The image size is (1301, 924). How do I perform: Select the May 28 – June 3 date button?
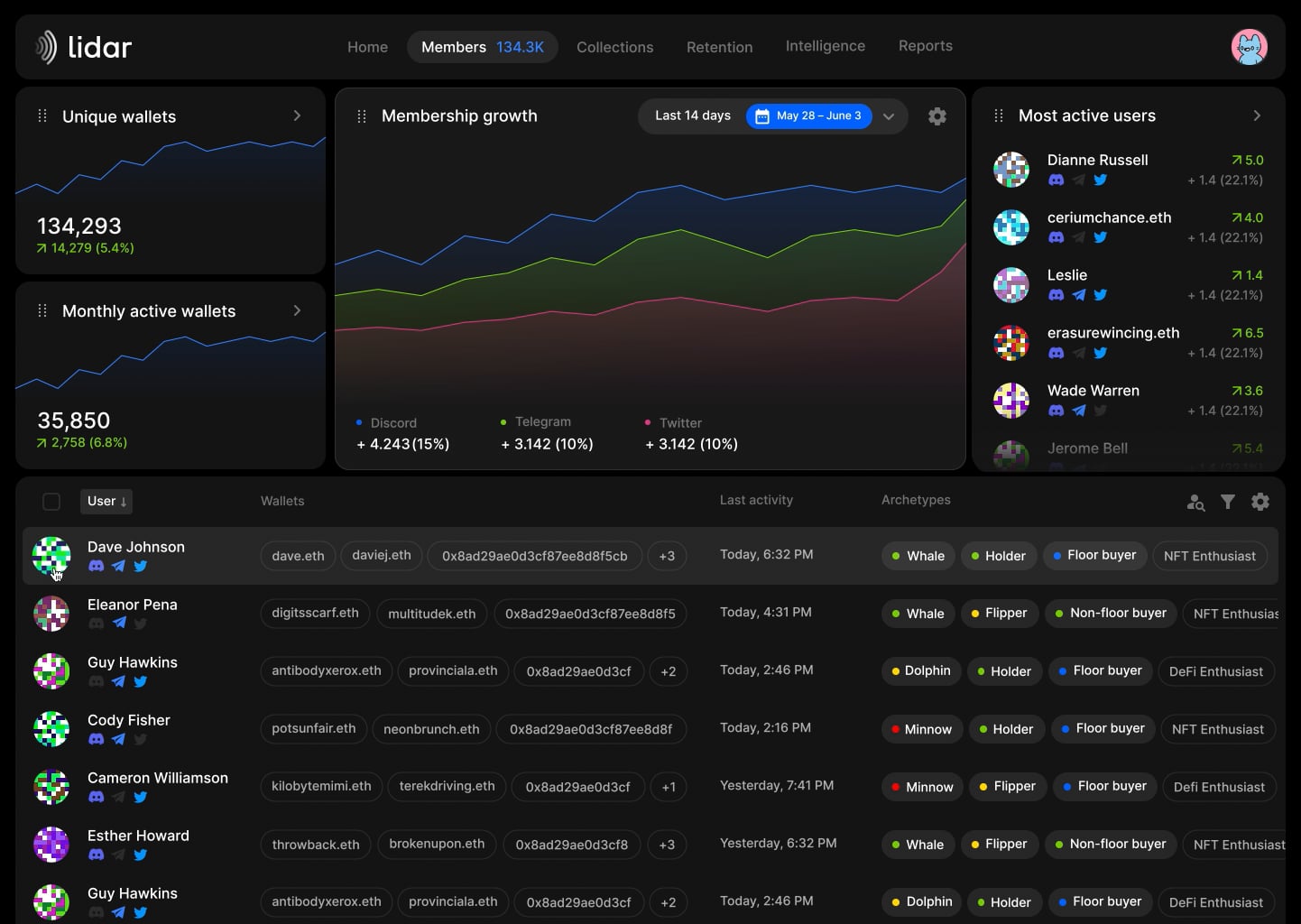click(x=809, y=116)
